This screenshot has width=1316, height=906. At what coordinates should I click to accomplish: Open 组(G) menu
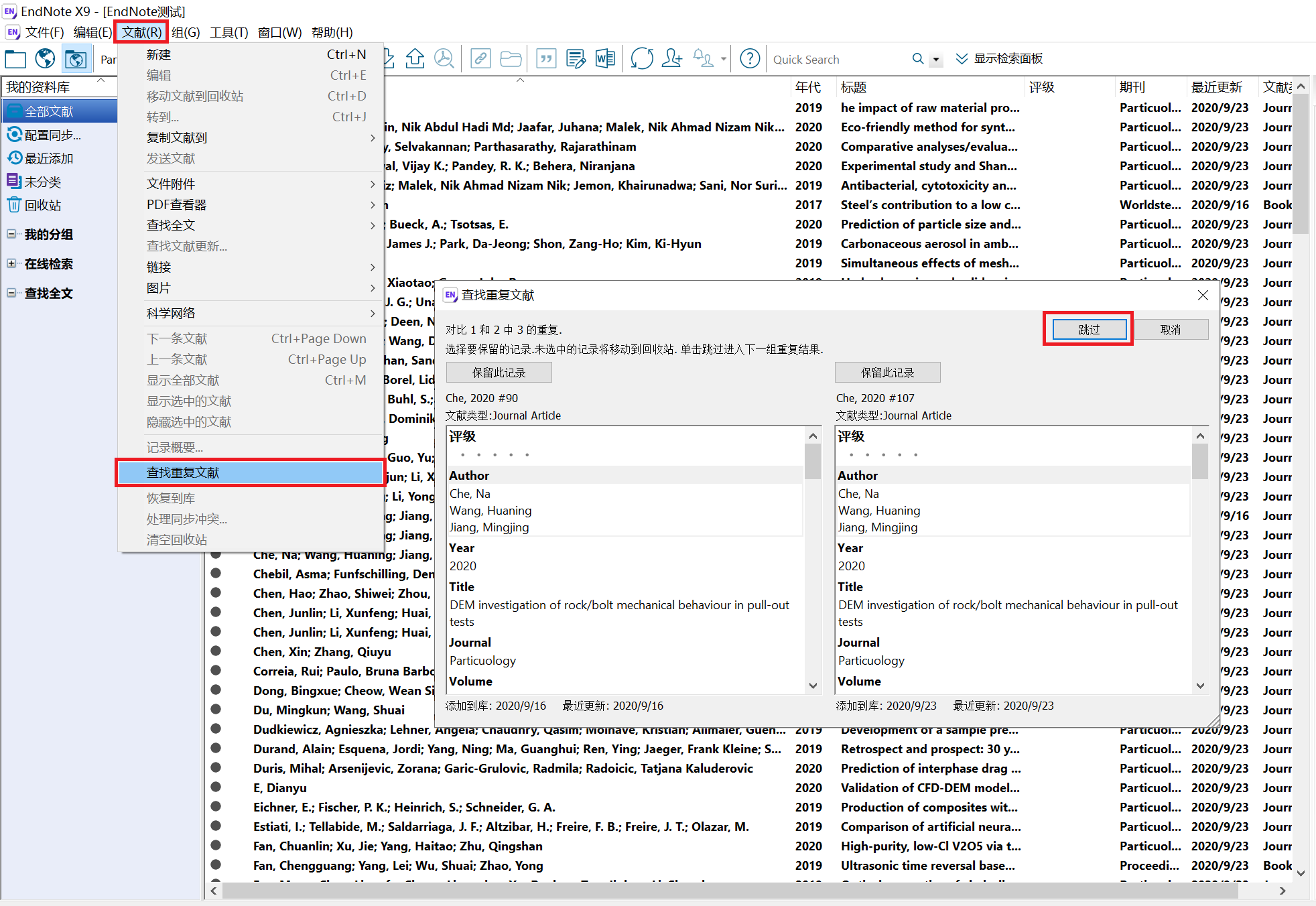[x=186, y=32]
